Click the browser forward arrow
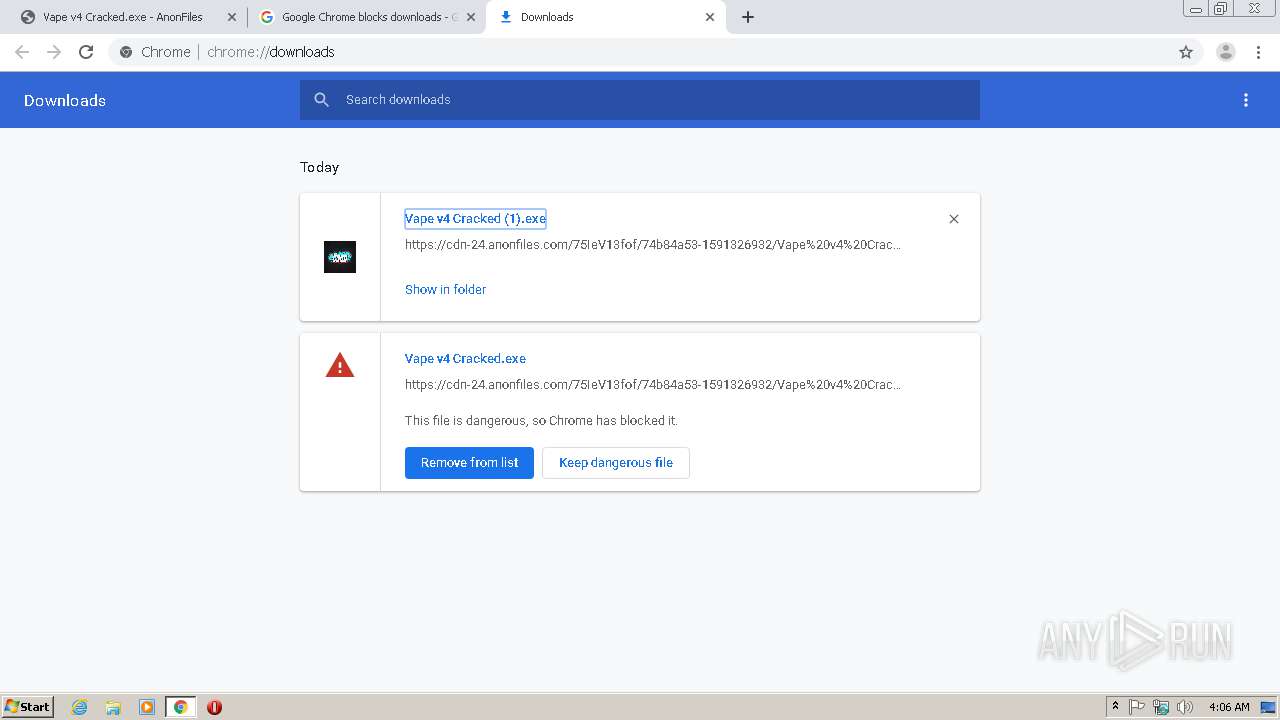 click(x=54, y=52)
